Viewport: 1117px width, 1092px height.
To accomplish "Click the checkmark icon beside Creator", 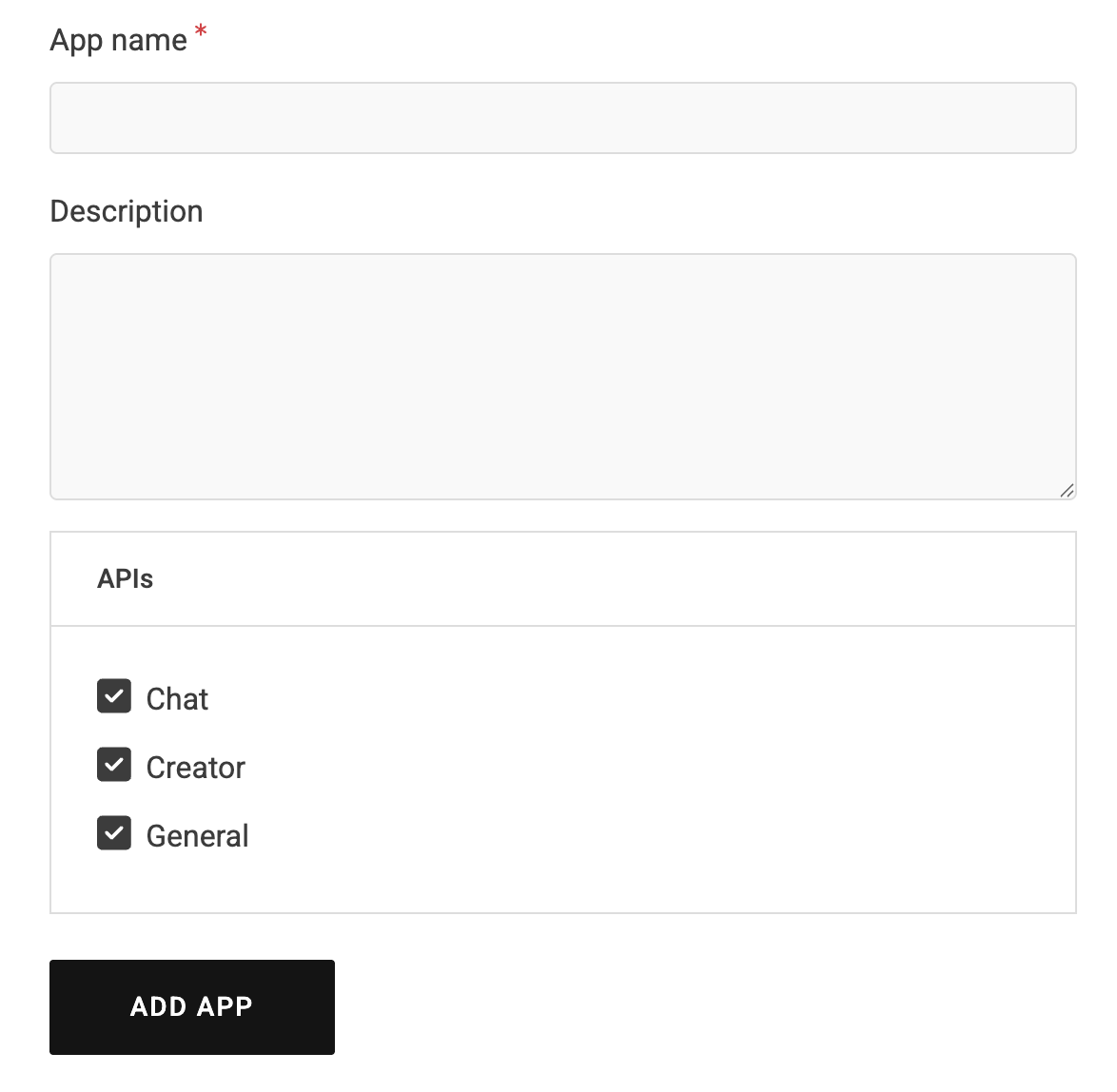I will 114,765.
